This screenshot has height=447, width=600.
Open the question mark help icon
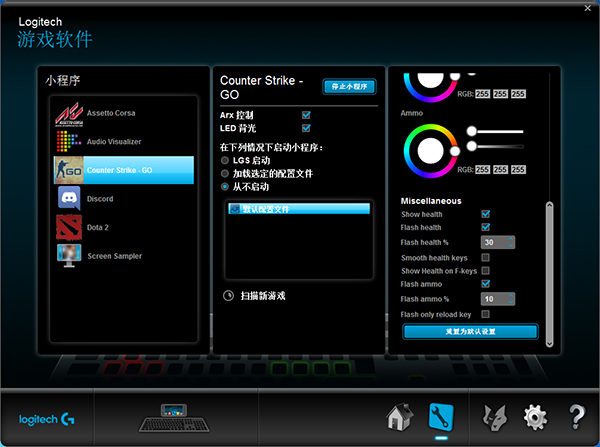pyautogui.click(x=577, y=417)
